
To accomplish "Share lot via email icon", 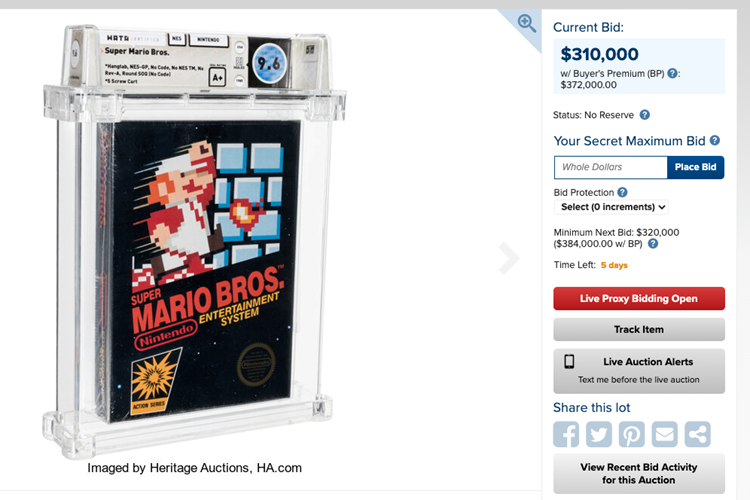I will click(x=664, y=434).
